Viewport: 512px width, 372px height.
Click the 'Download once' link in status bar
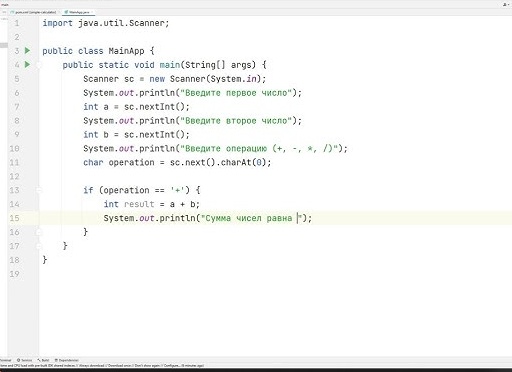119,366
